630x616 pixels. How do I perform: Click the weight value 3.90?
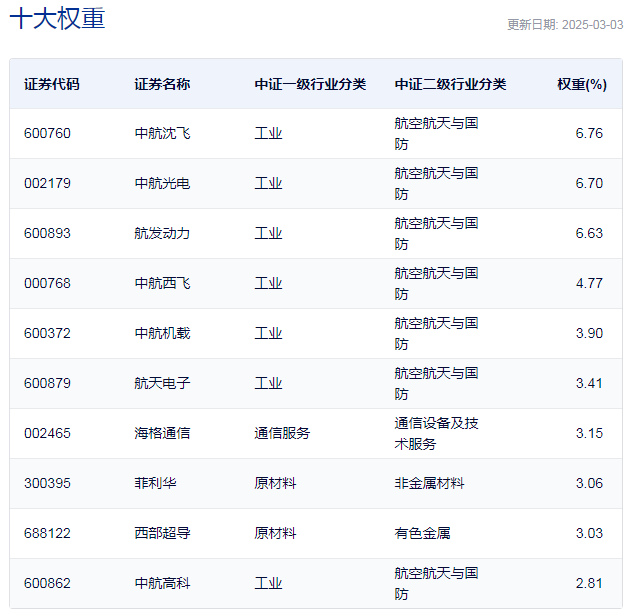(x=589, y=334)
